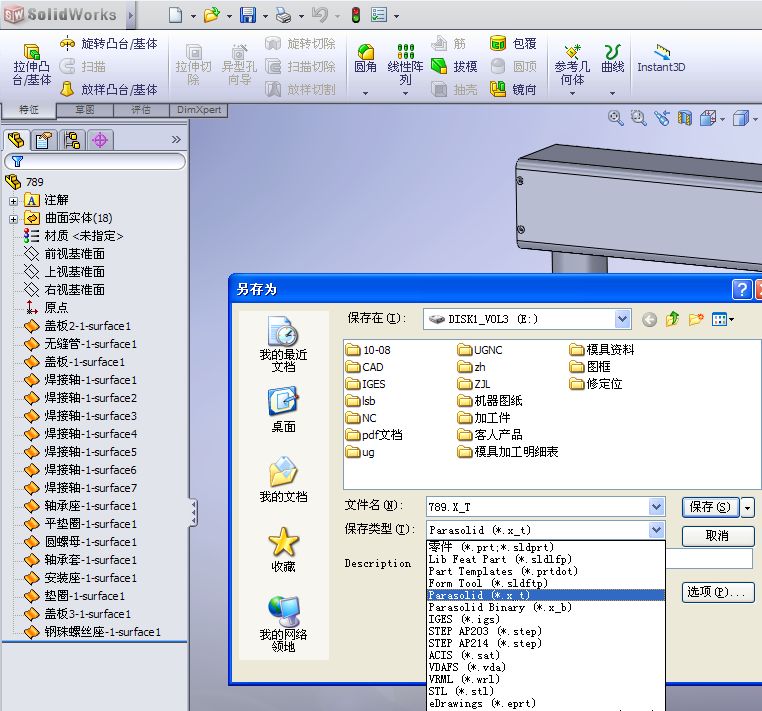This screenshot has width=762, height=711.
Task: Open the file name (文件名) dropdown arrow
Action: 656,507
